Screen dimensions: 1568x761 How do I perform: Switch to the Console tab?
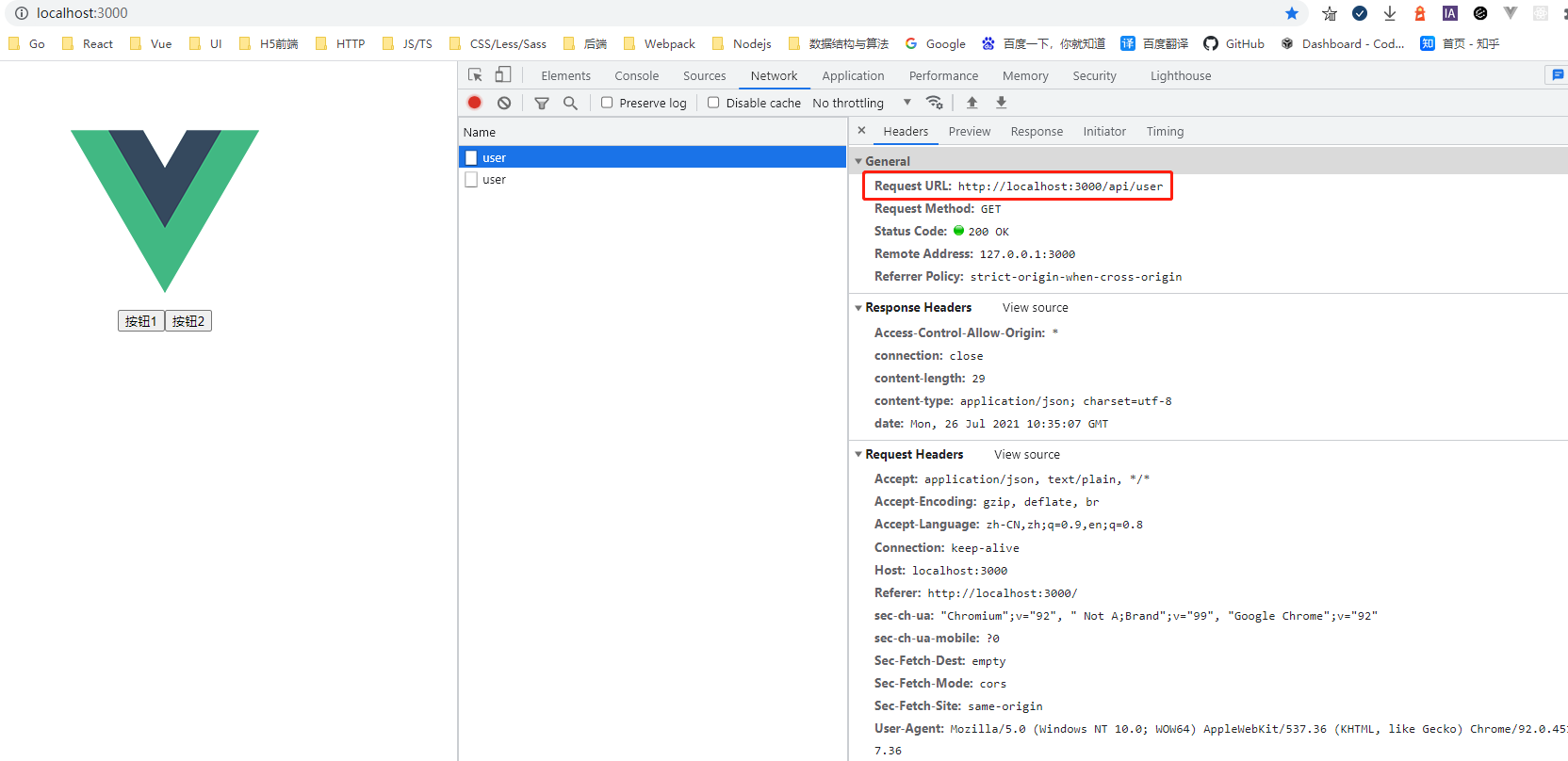tap(636, 75)
